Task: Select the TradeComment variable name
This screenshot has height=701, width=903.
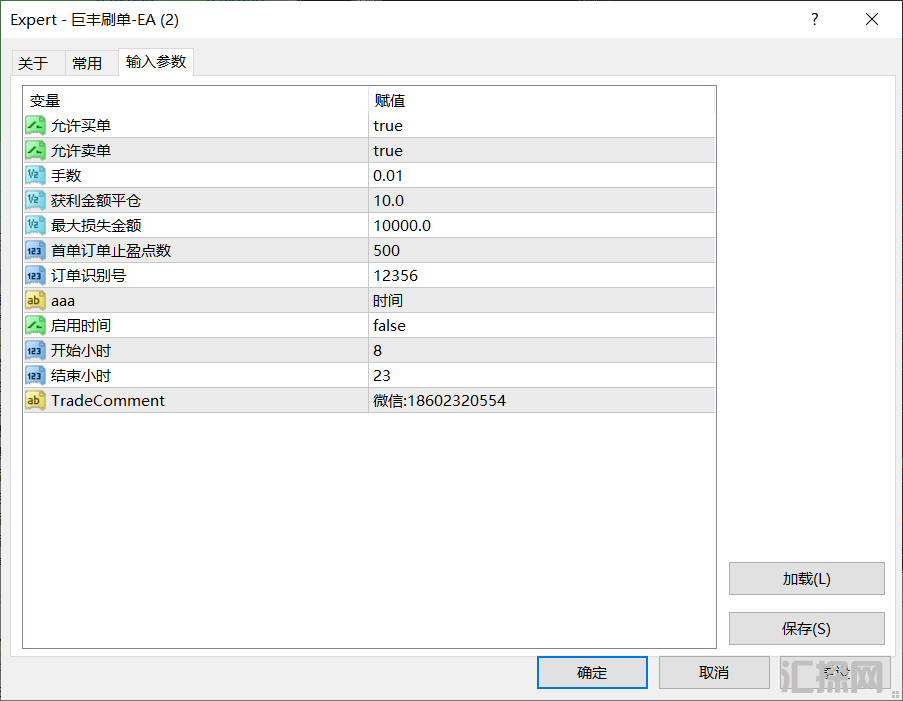Action: [108, 400]
